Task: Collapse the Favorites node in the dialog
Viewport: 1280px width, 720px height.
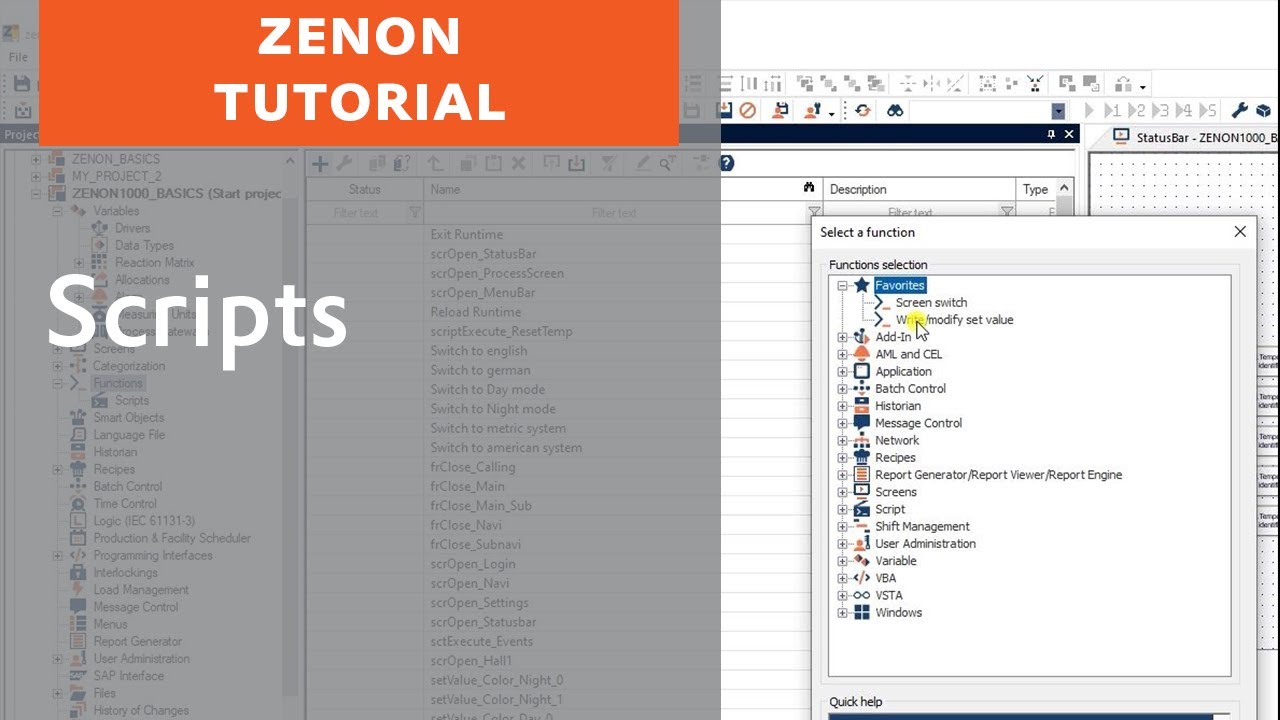Action: 842,286
